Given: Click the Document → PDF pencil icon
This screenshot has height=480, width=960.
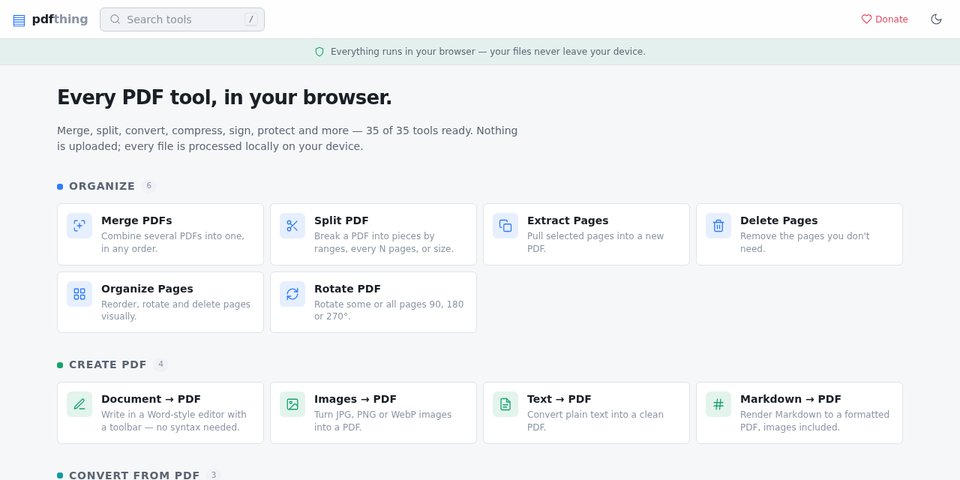Looking at the screenshot, I should click(80, 405).
